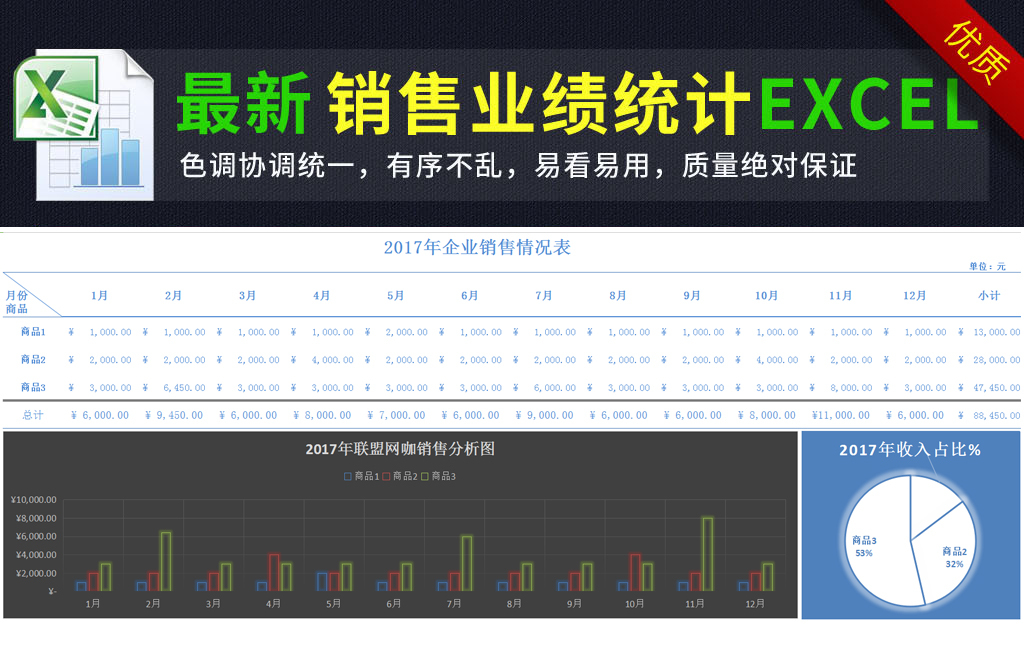Click the 6月 label on chart axis
This screenshot has height=646, width=1024.
tap(393, 604)
